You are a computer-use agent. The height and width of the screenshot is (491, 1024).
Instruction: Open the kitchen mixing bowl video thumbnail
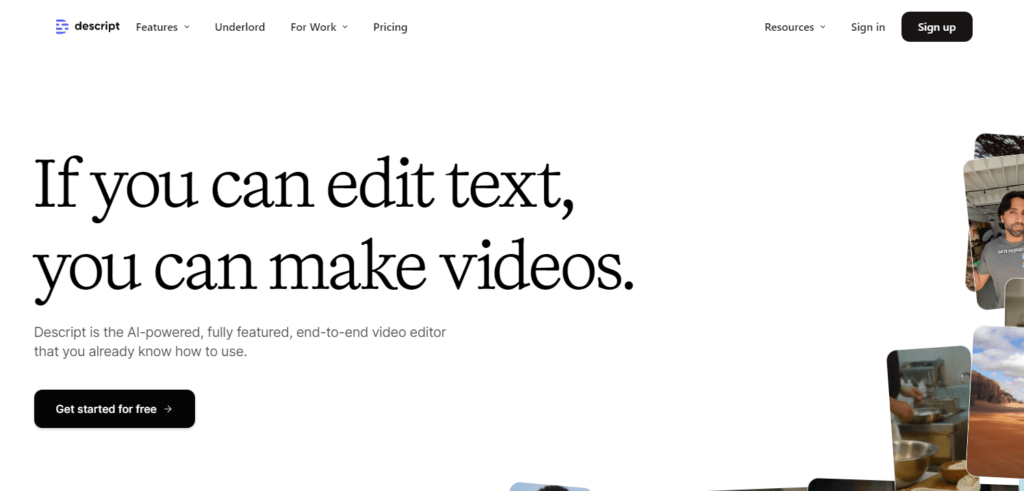(928, 410)
